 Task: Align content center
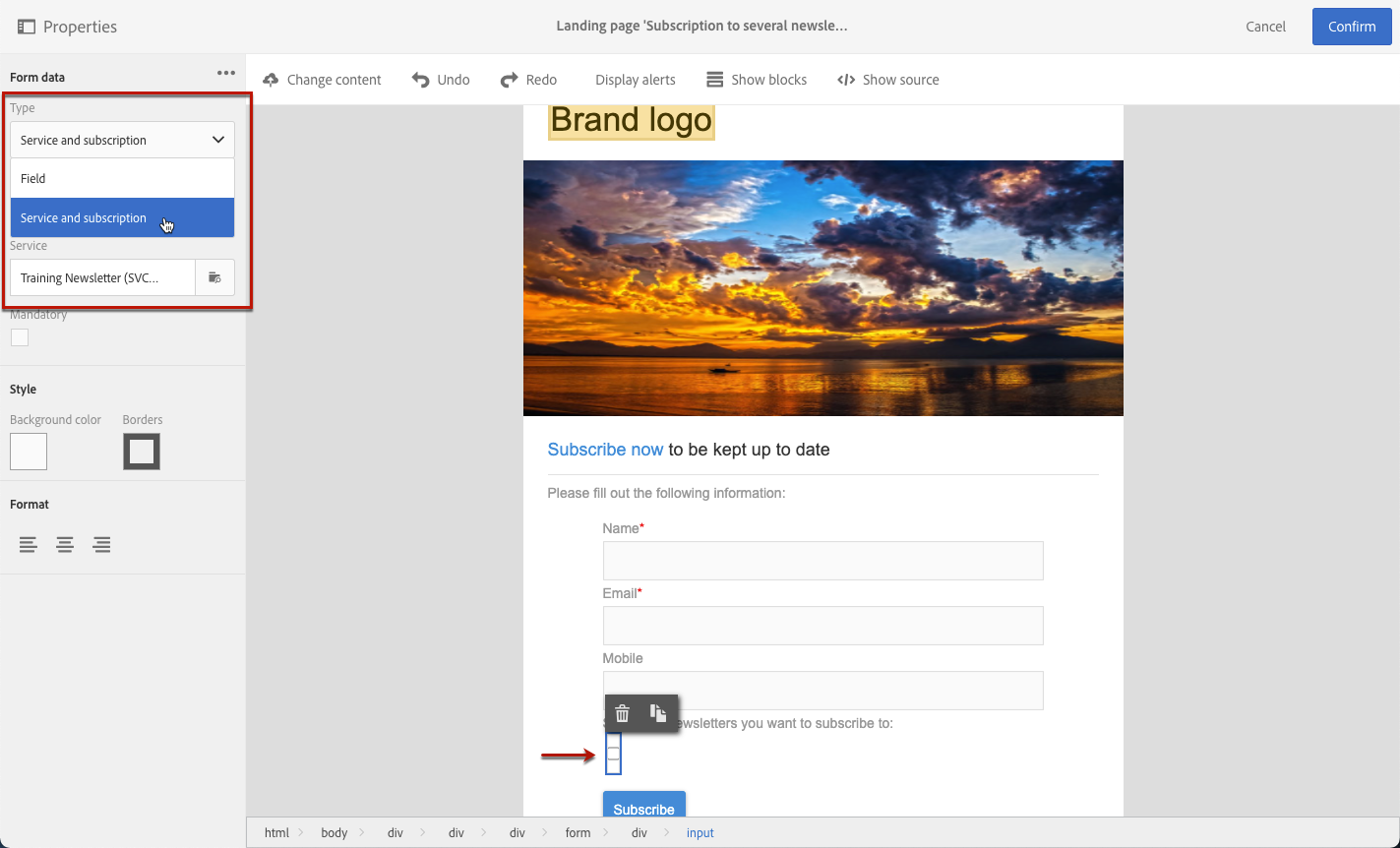(65, 544)
